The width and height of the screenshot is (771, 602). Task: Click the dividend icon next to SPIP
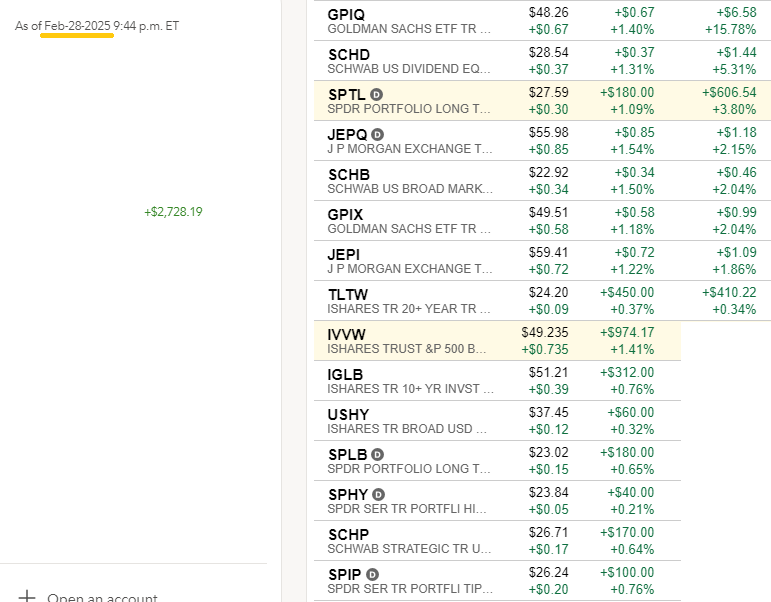coord(373,574)
